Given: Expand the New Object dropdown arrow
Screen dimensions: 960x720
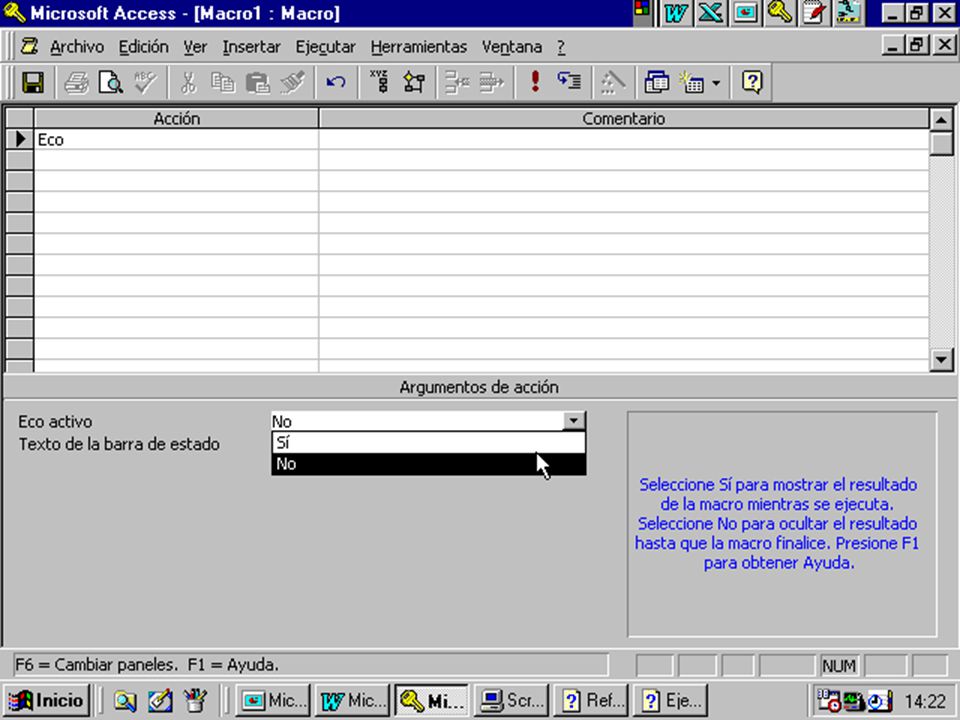Looking at the screenshot, I should (716, 83).
